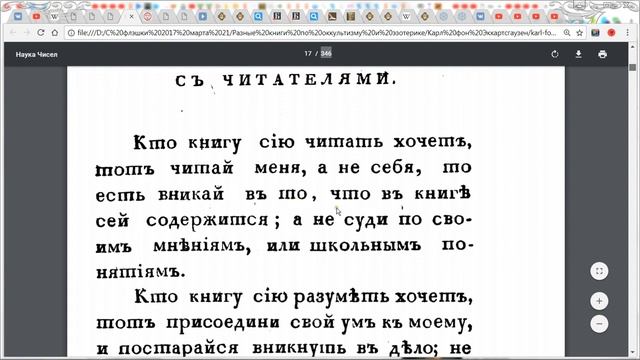Open the zoom magnifier in address bar

tap(567, 33)
